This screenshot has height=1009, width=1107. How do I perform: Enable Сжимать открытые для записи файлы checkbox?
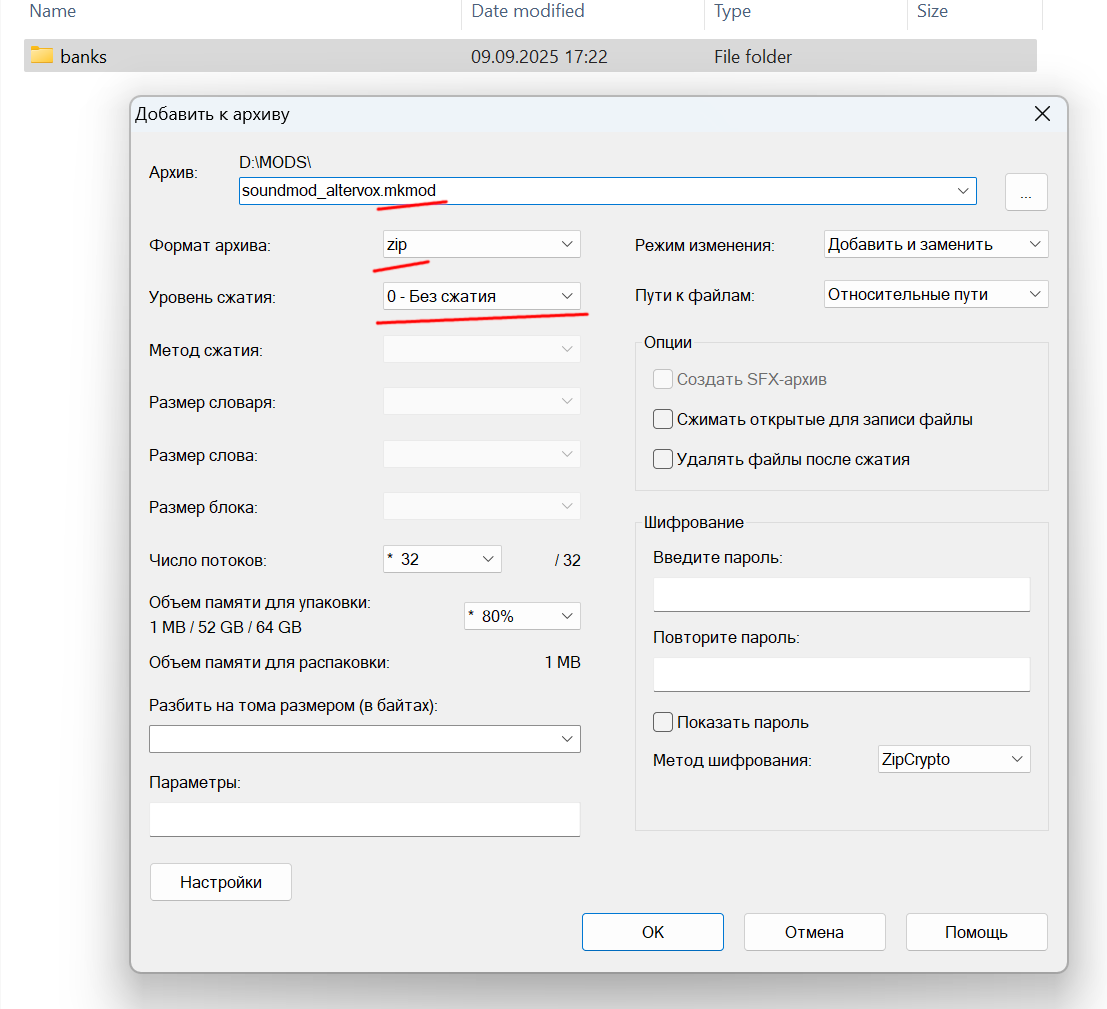coord(662,419)
